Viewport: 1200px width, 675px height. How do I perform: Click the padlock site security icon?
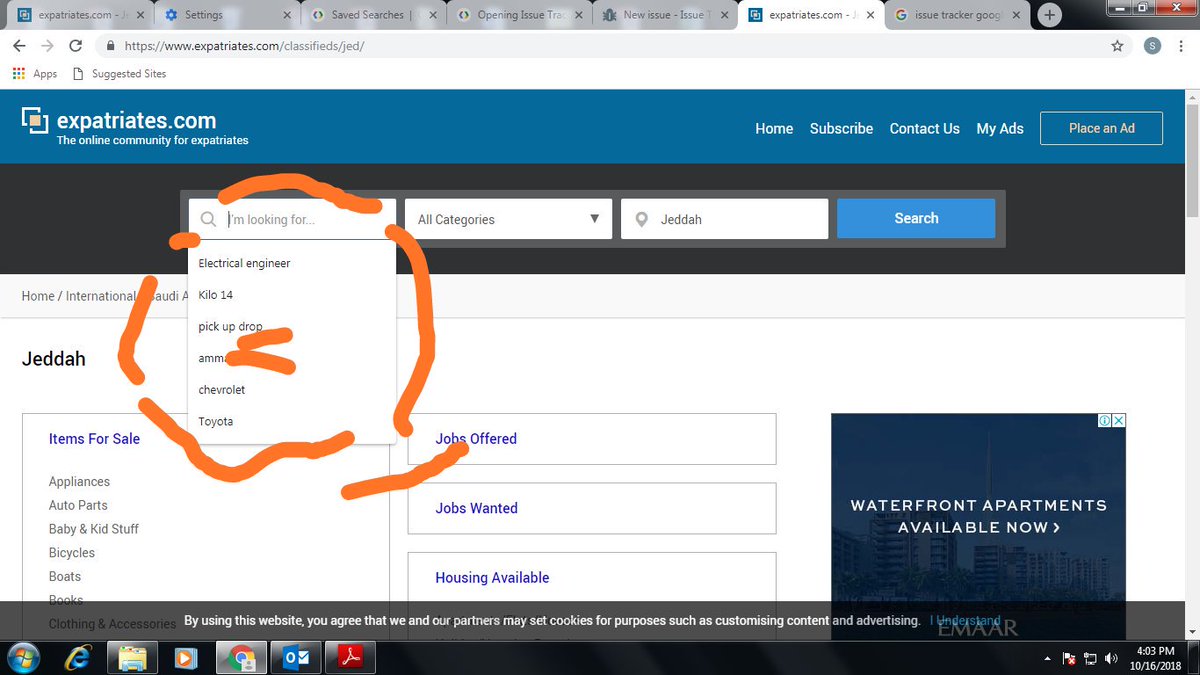[110, 46]
